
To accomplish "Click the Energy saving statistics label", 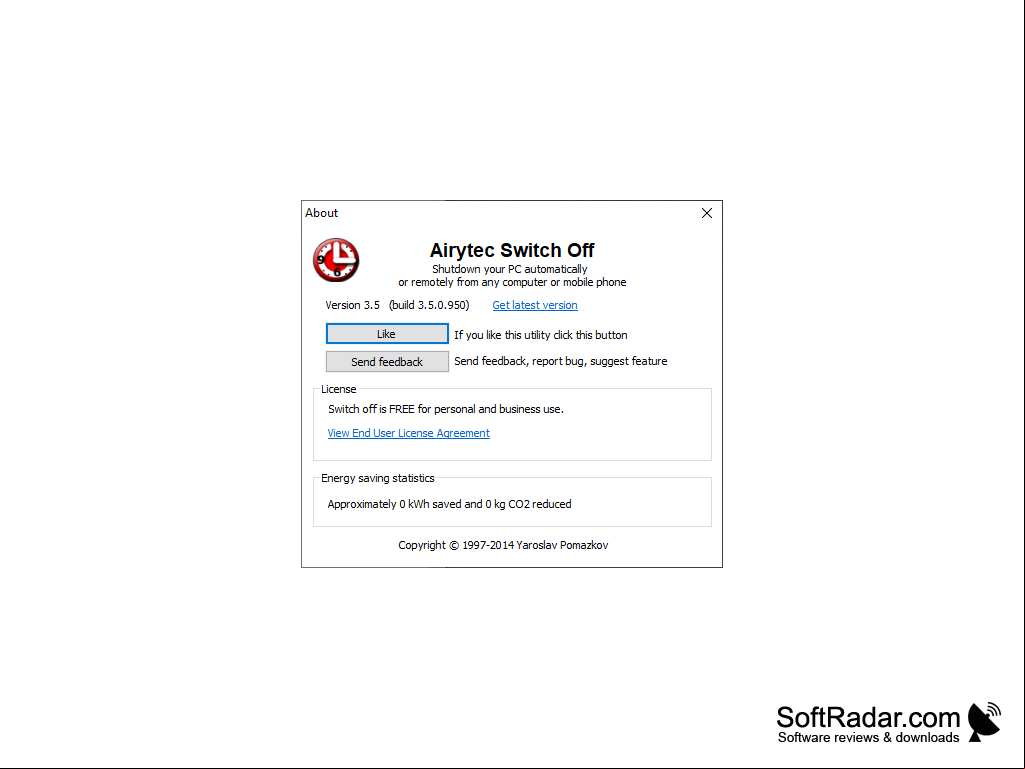I will [x=378, y=478].
